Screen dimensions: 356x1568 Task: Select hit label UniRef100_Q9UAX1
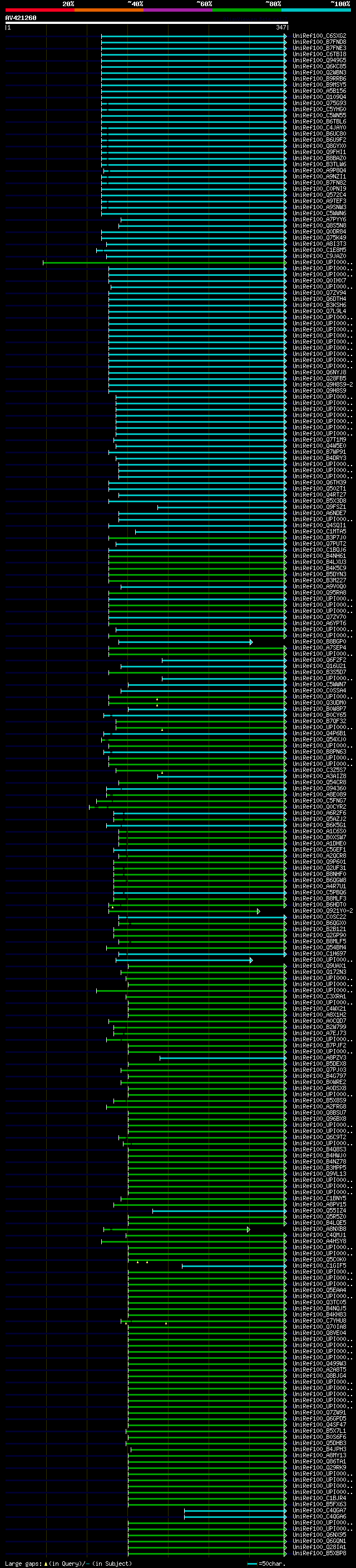[319, 966]
